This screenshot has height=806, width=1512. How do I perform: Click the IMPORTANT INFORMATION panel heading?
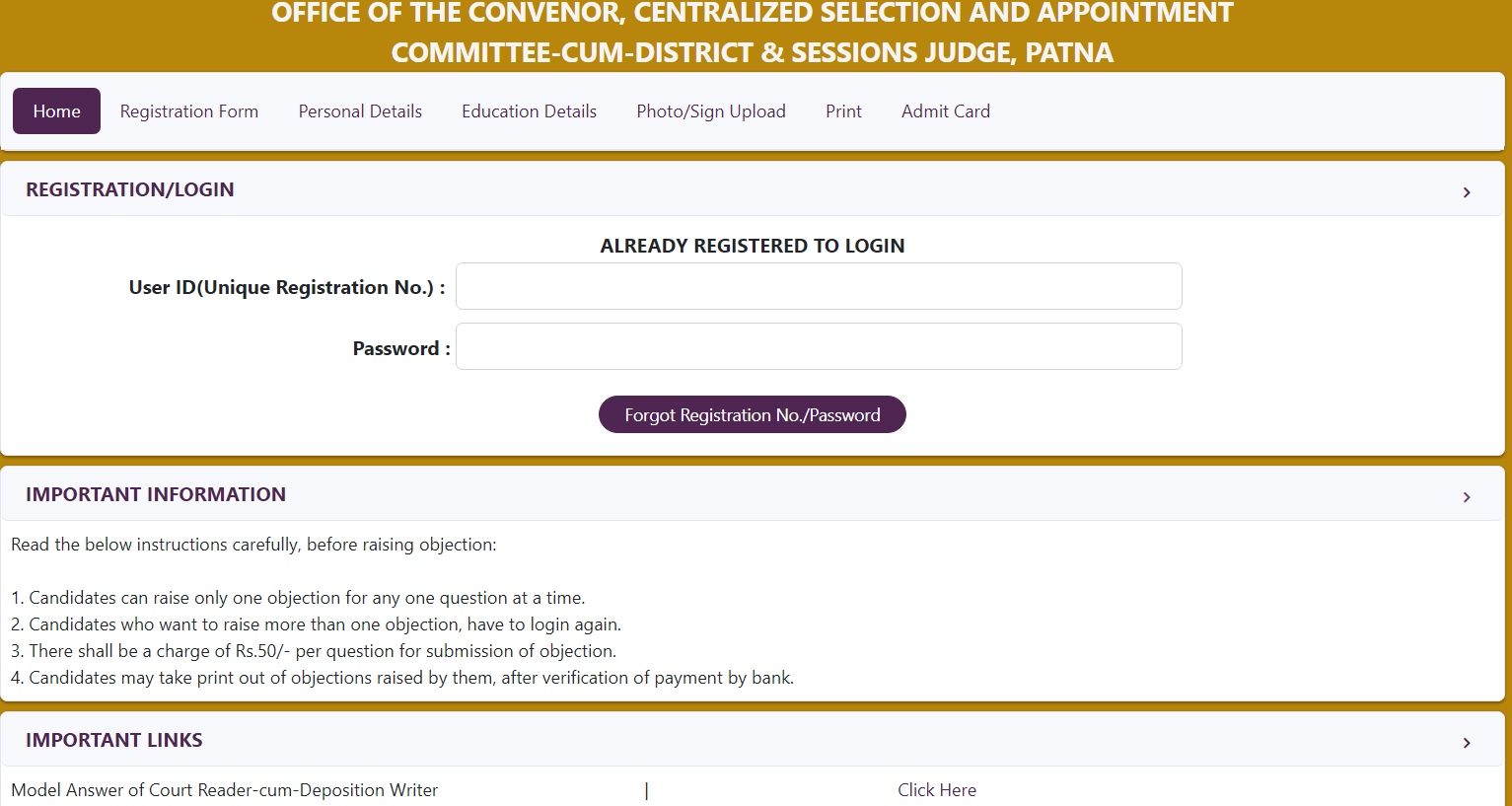coord(156,494)
